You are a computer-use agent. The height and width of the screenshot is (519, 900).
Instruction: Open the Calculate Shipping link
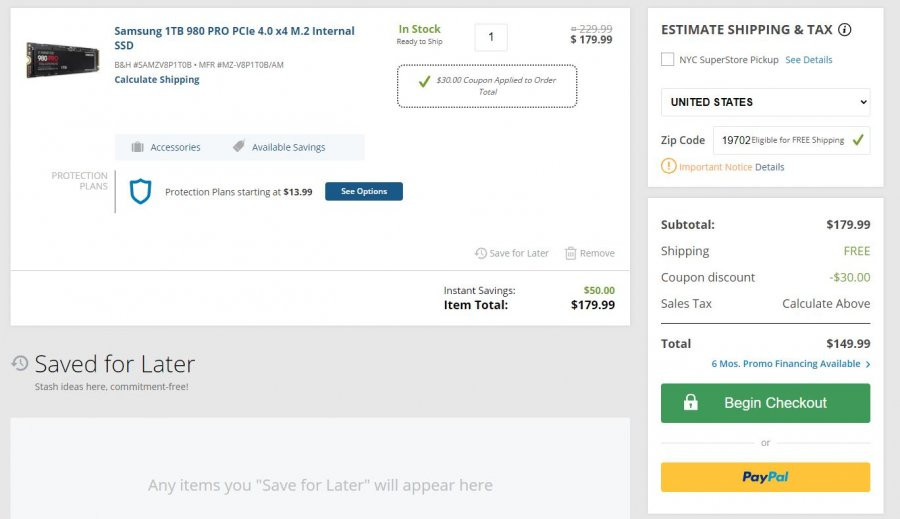tap(157, 80)
